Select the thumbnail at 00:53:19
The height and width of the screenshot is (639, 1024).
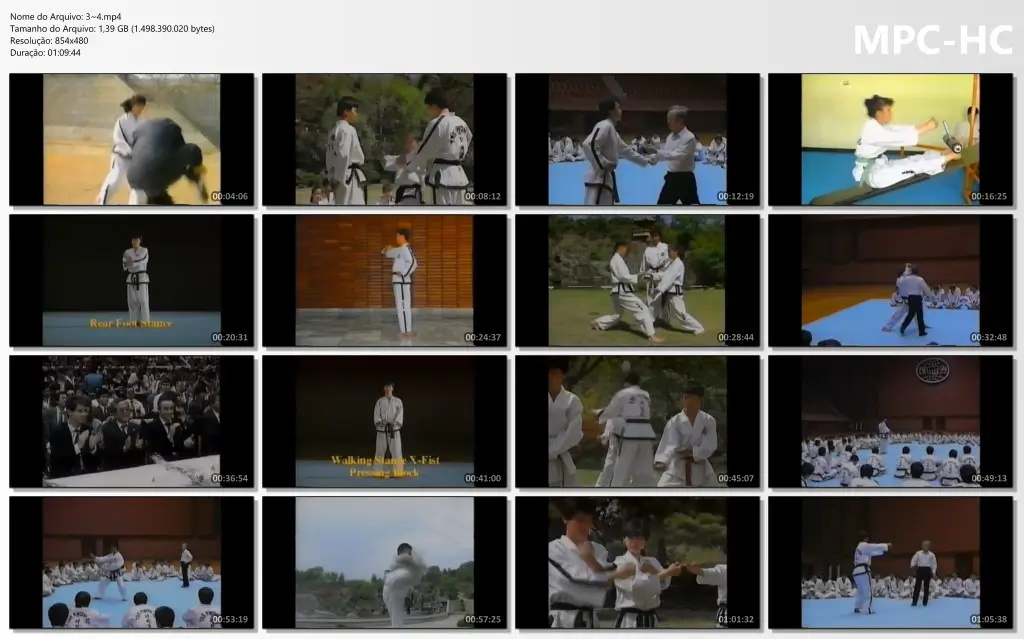coord(131,563)
